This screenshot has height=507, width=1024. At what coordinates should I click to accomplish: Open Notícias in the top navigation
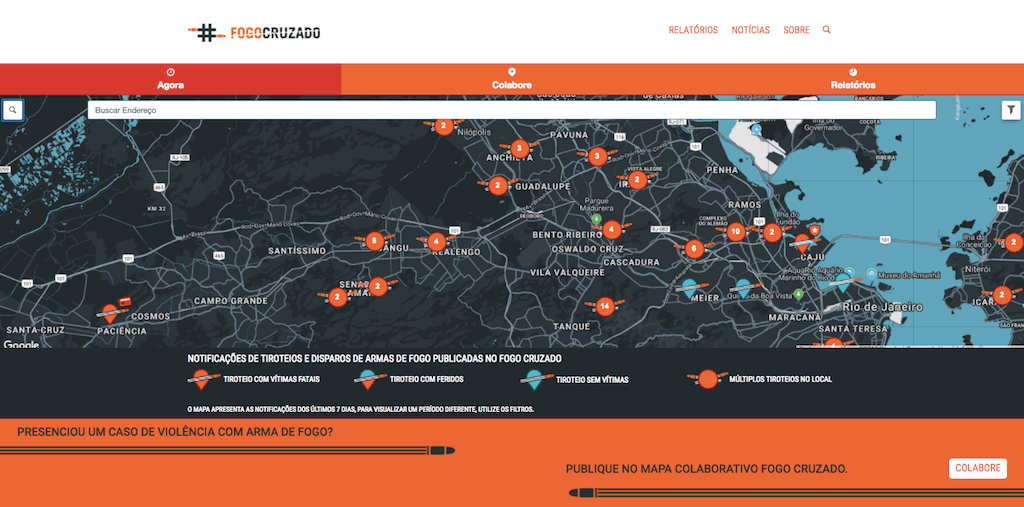(x=750, y=30)
